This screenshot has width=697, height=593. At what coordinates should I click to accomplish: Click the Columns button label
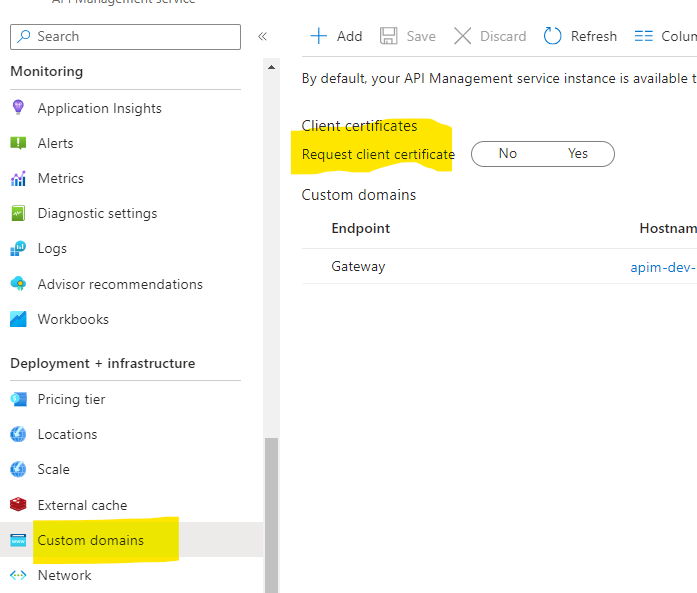click(679, 36)
